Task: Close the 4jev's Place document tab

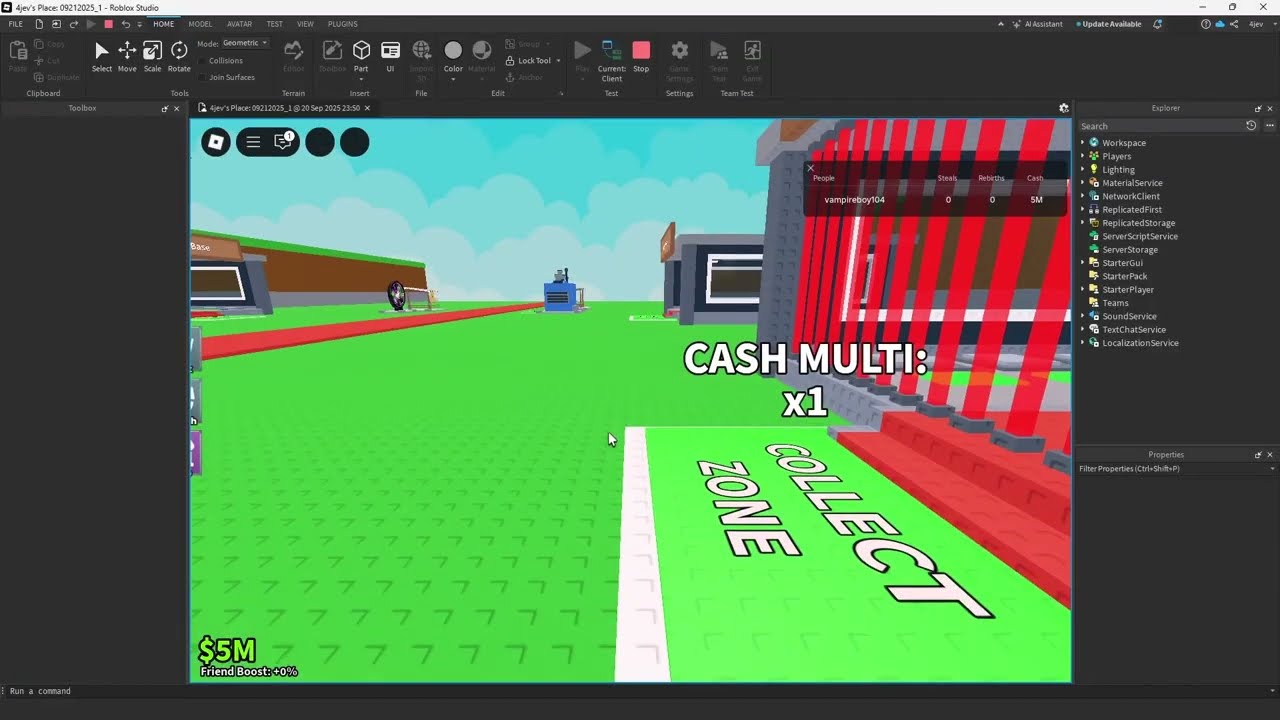Action: tap(367, 108)
